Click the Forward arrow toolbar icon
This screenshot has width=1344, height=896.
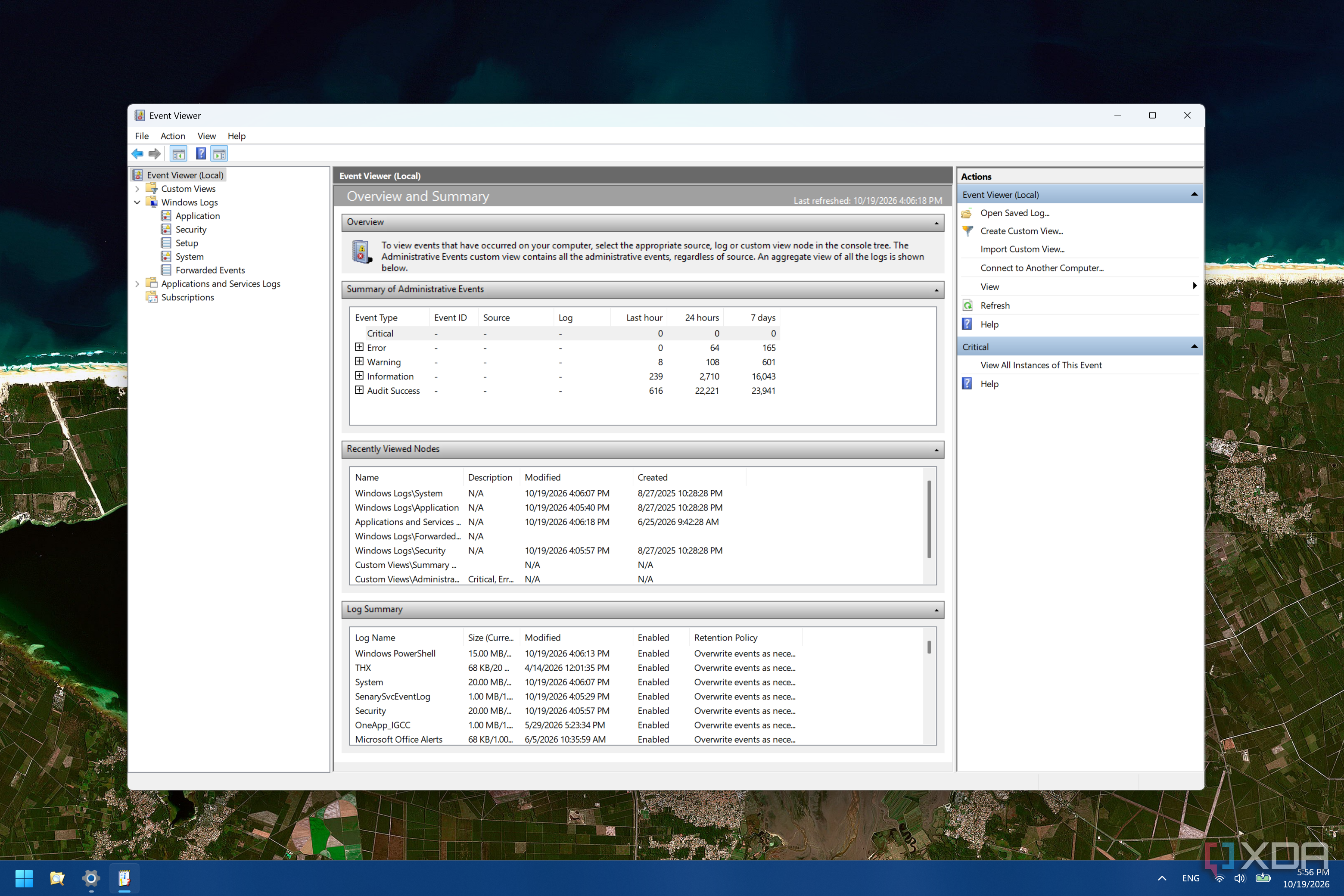click(154, 154)
